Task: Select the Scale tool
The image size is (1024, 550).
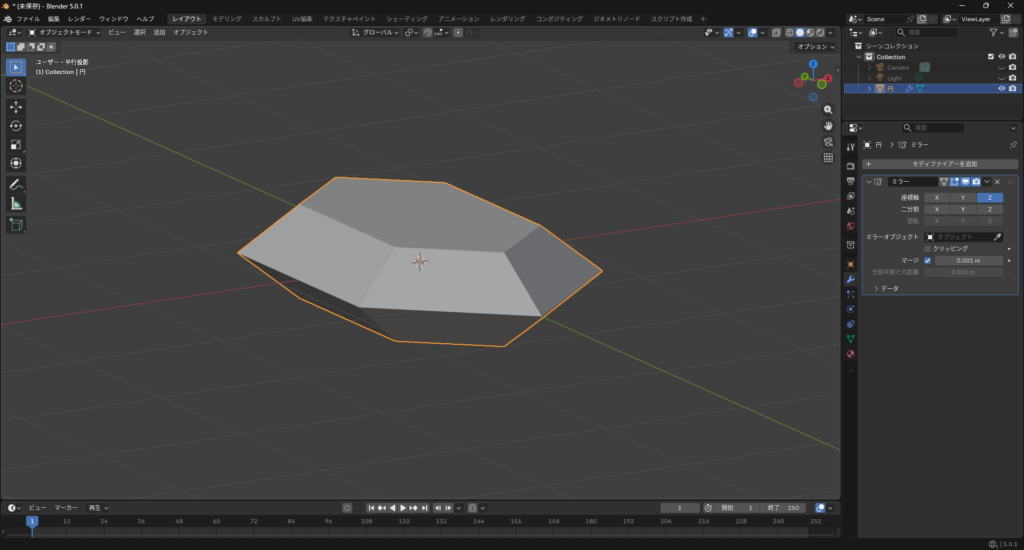Action: [16, 144]
